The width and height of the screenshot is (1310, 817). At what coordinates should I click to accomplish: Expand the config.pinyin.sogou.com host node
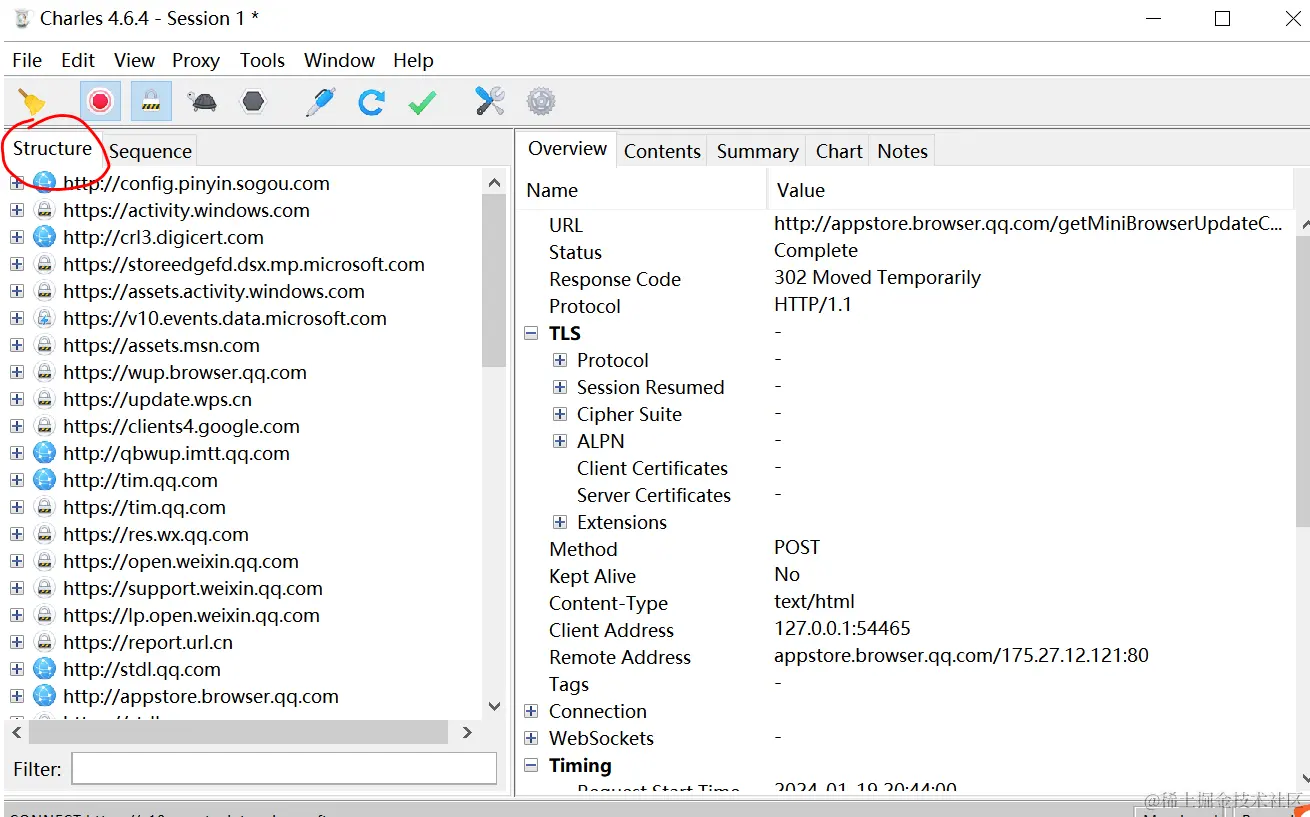click(17, 183)
